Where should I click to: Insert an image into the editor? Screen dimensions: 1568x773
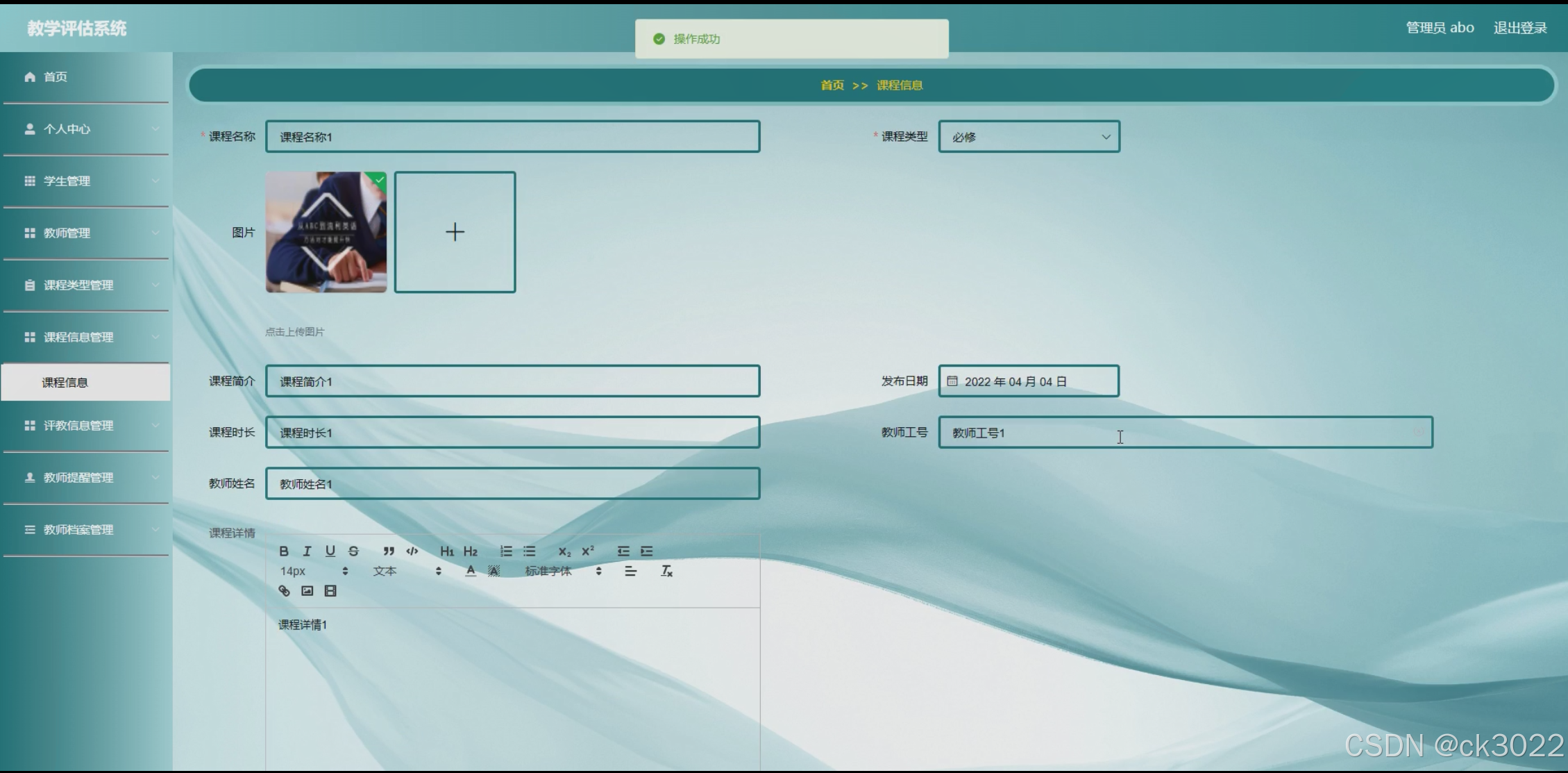(307, 591)
